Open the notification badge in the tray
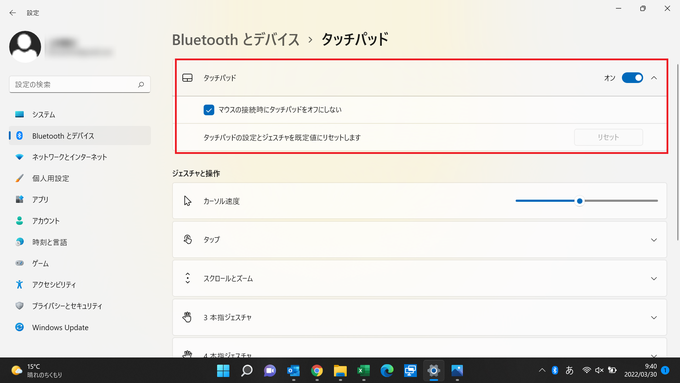The height and width of the screenshot is (383, 680). tap(665, 370)
